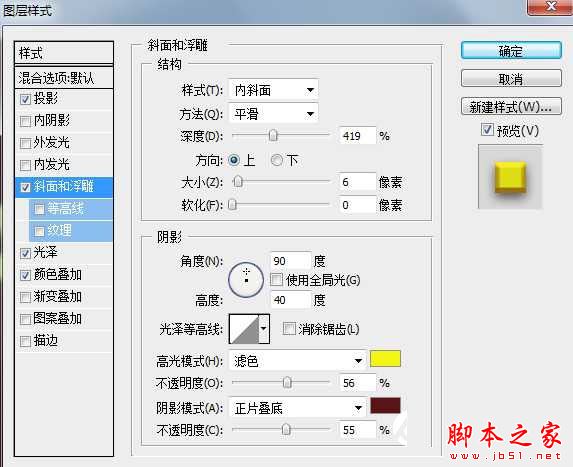The image size is (573, 467).
Task: Open the 渐变叠加 settings row
Action: point(64,297)
